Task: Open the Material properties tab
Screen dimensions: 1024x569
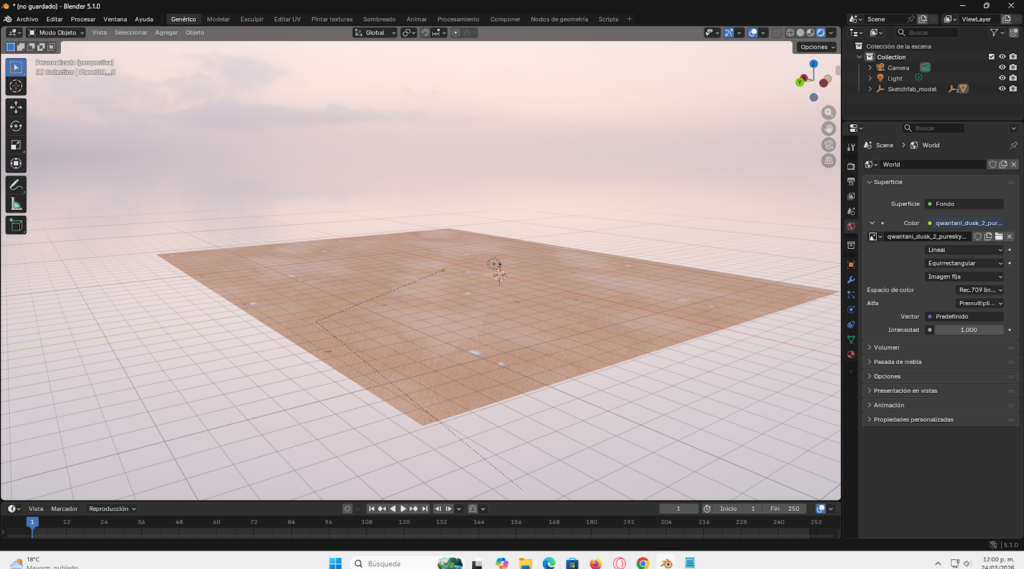Action: (x=851, y=355)
